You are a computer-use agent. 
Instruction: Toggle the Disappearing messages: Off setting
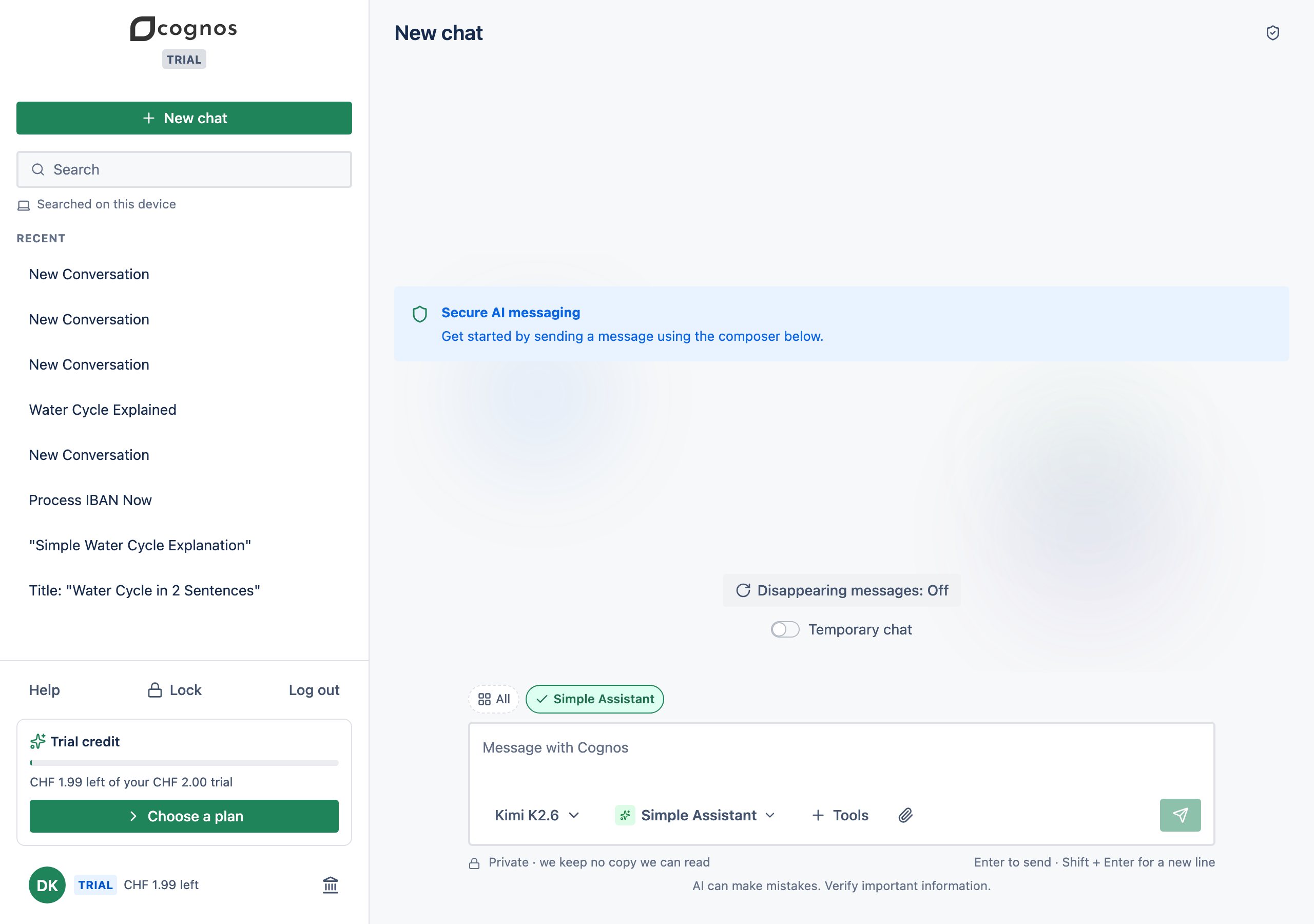tap(841, 590)
